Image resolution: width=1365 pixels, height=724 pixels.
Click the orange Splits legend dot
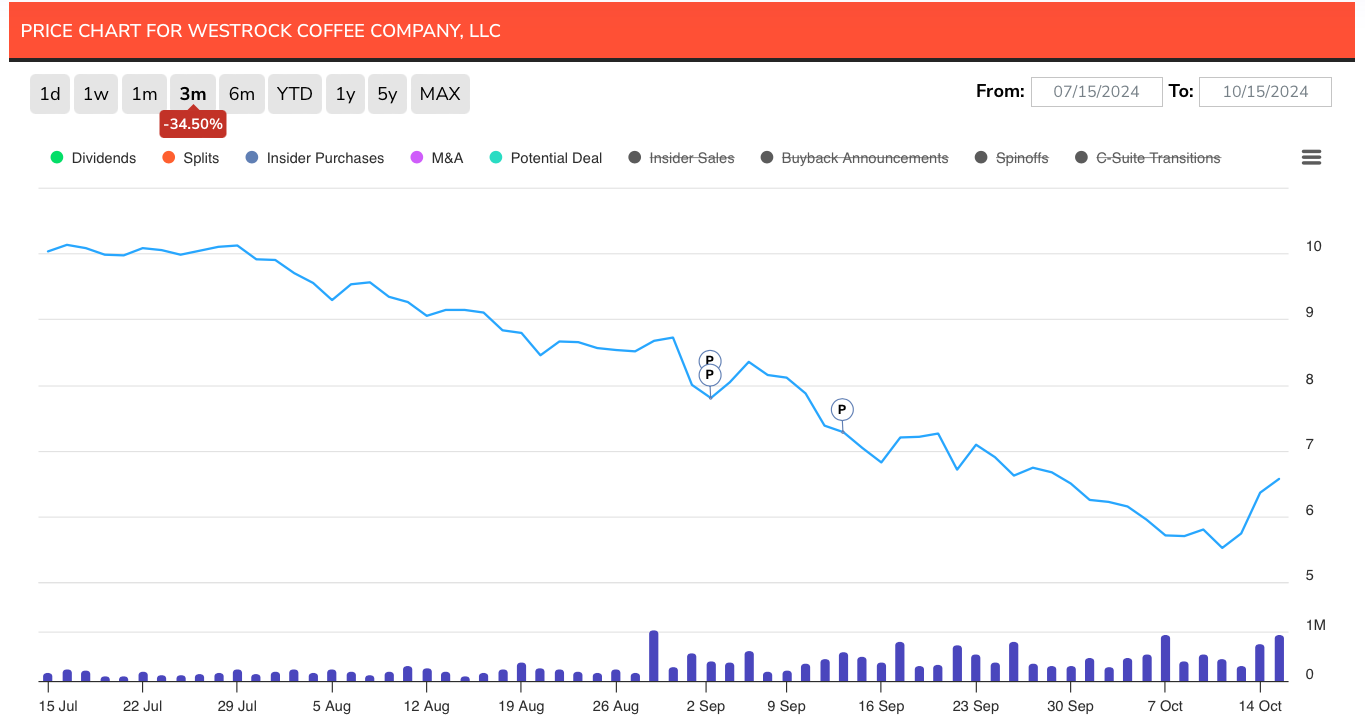click(168, 158)
